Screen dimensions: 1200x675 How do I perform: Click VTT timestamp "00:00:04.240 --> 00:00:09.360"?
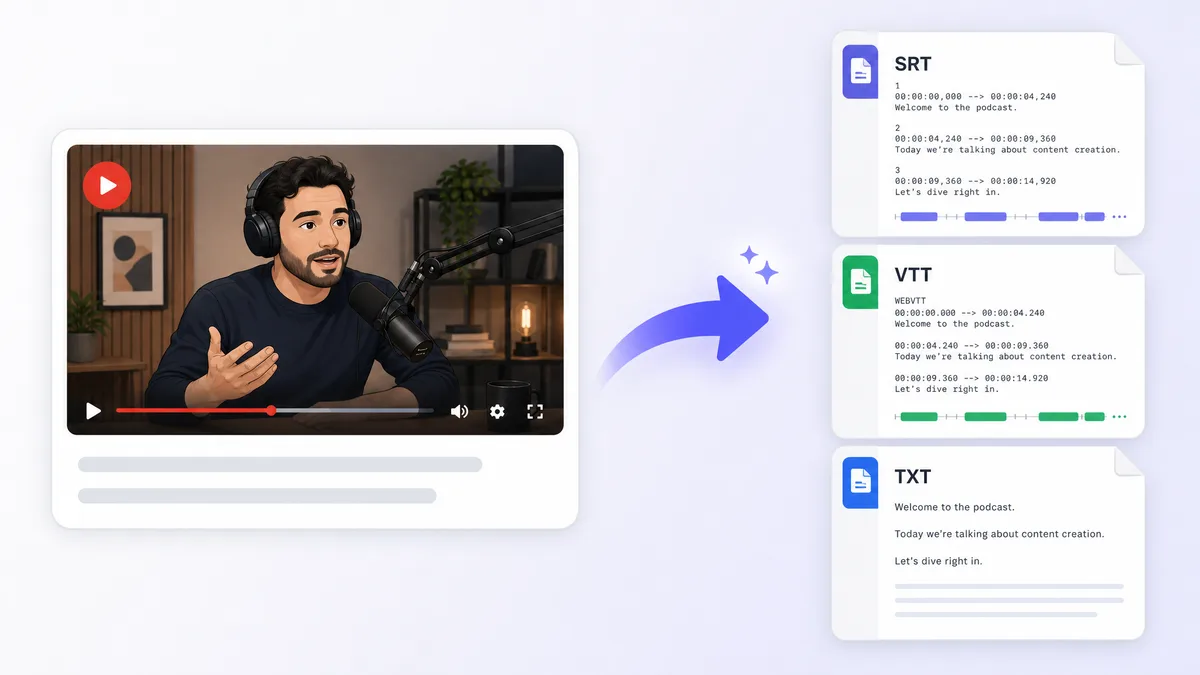click(971, 345)
